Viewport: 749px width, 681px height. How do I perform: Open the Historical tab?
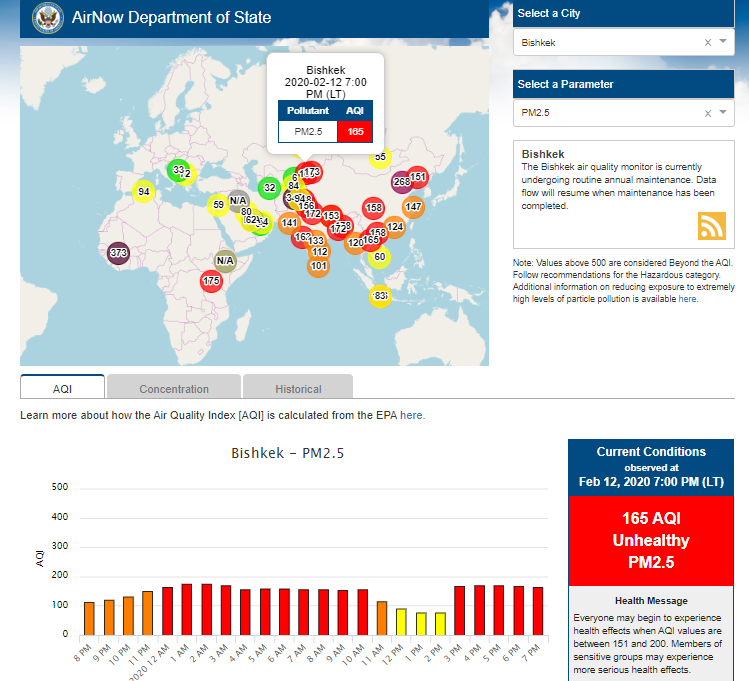pyautogui.click(x=298, y=389)
